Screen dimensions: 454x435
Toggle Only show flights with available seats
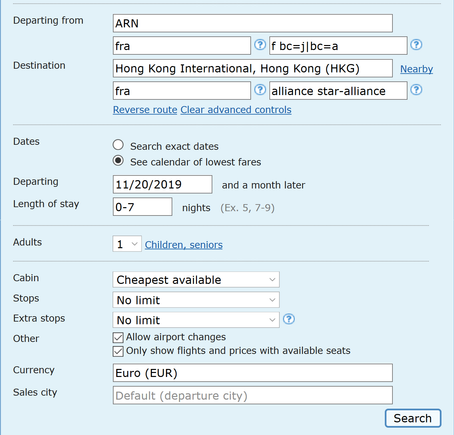(118, 351)
